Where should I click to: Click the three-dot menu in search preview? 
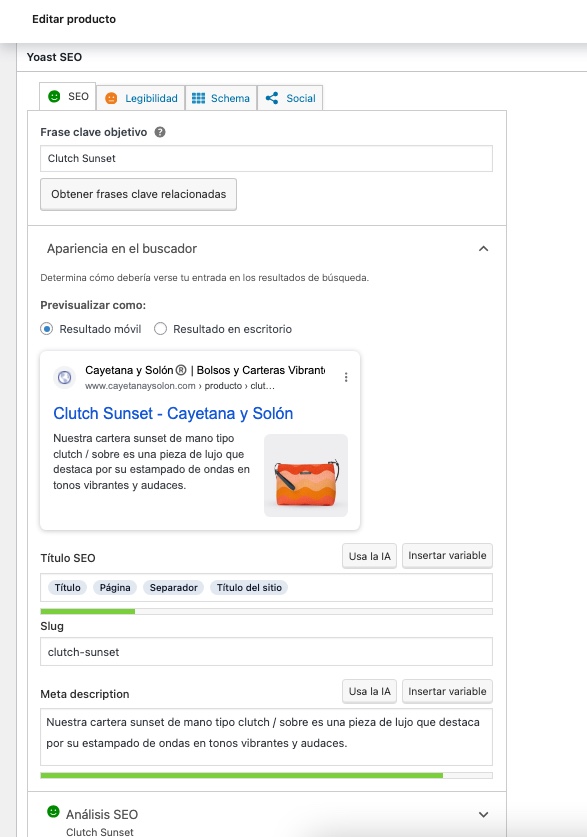(346, 377)
